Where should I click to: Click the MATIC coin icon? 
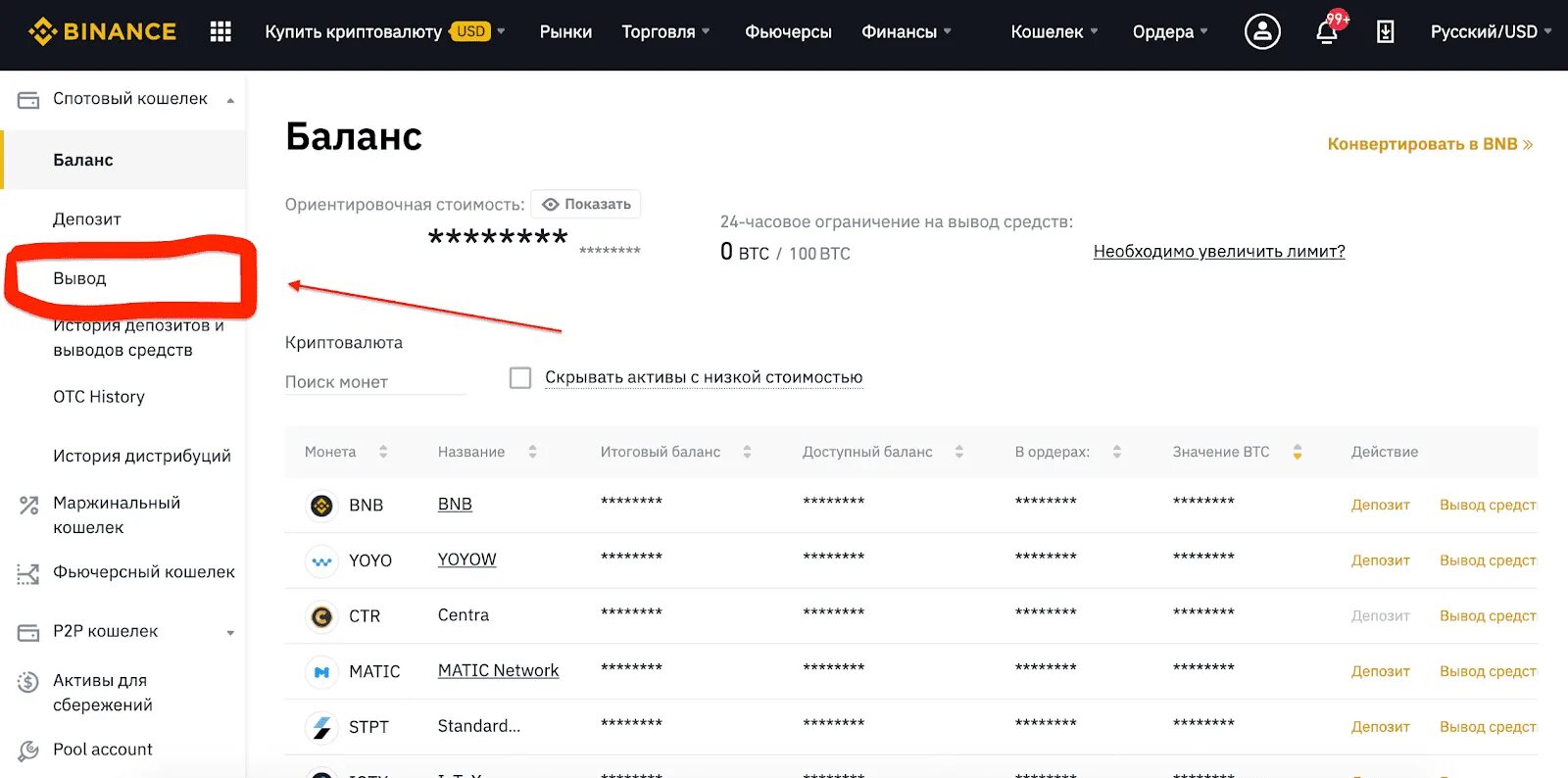(321, 672)
